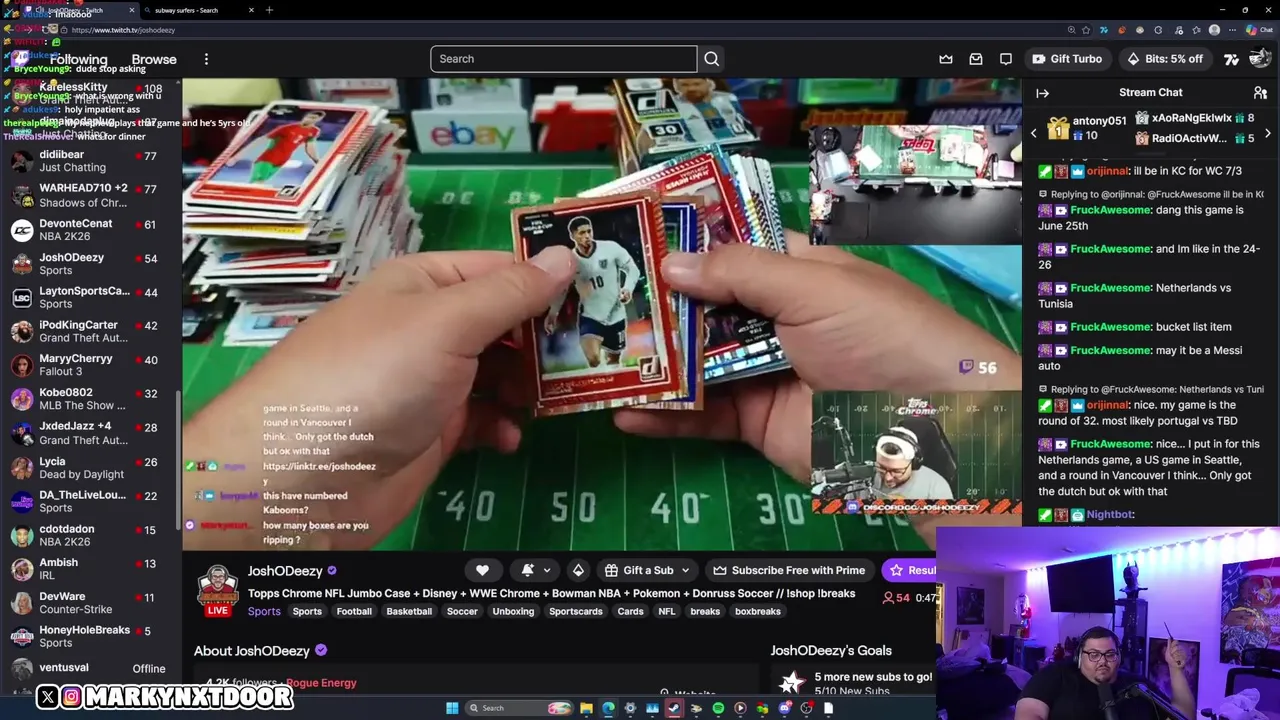Open Steam from the taskbar
This screenshot has width=1280, height=720.
click(x=674, y=708)
